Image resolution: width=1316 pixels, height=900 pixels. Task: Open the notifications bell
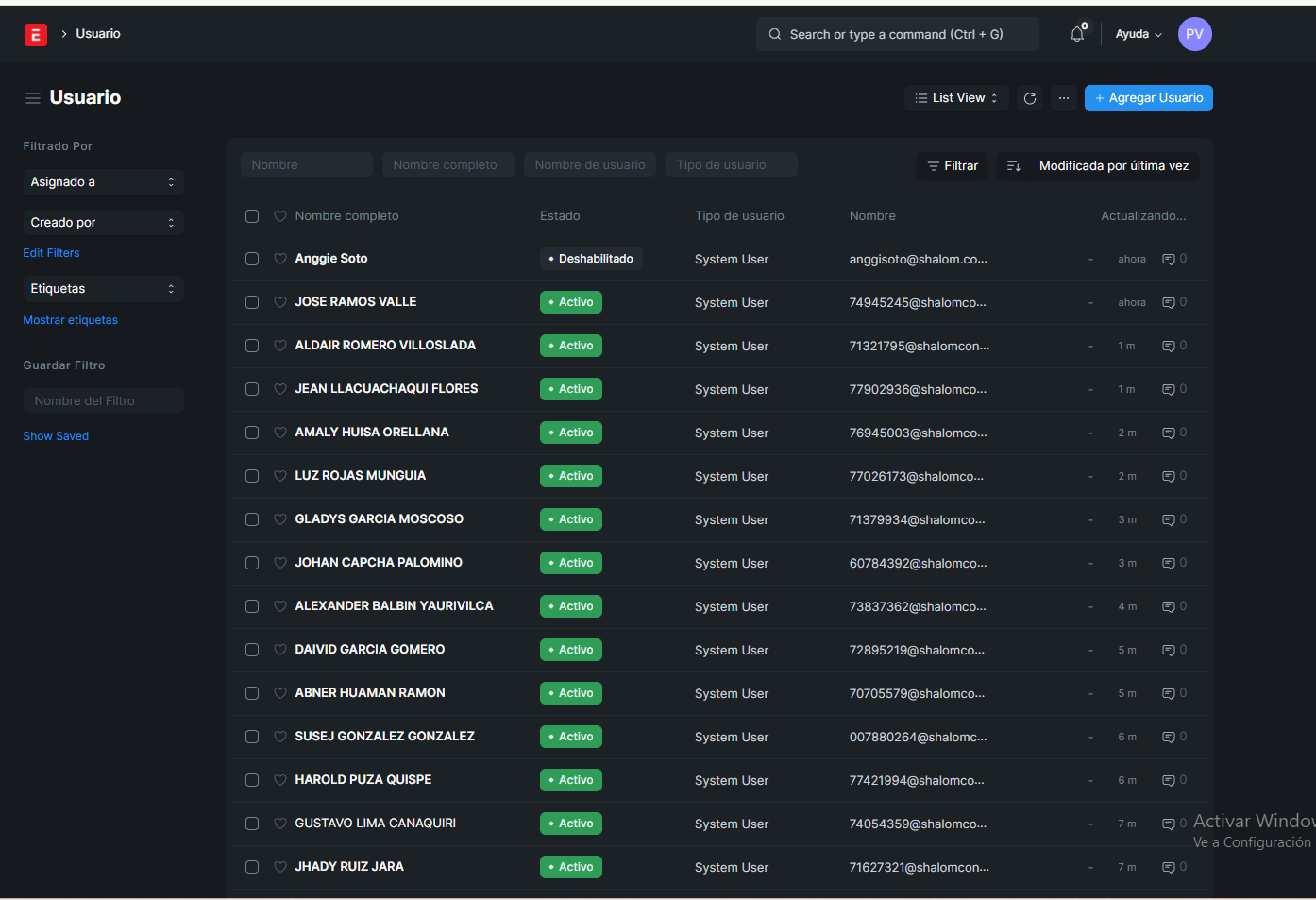point(1076,34)
